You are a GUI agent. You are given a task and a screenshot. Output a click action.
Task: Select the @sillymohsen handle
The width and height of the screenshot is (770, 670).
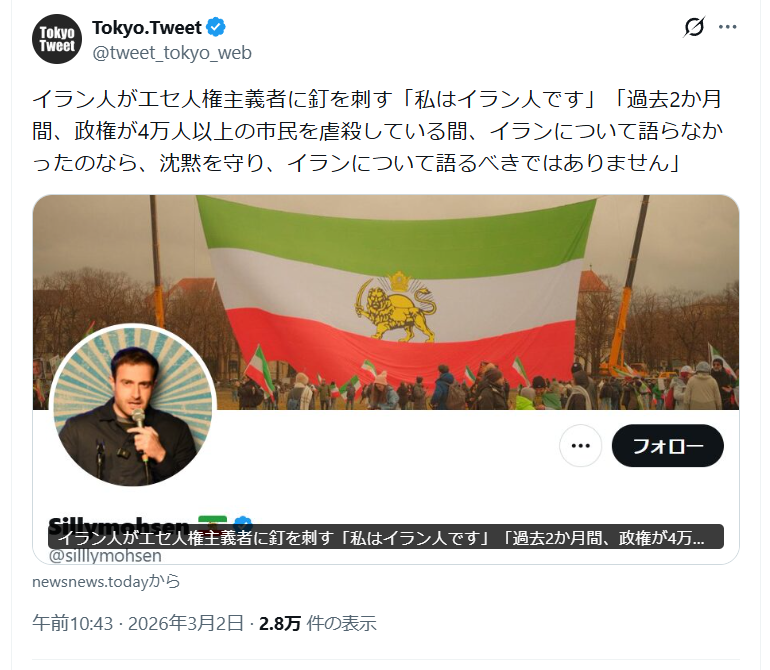(x=105, y=556)
